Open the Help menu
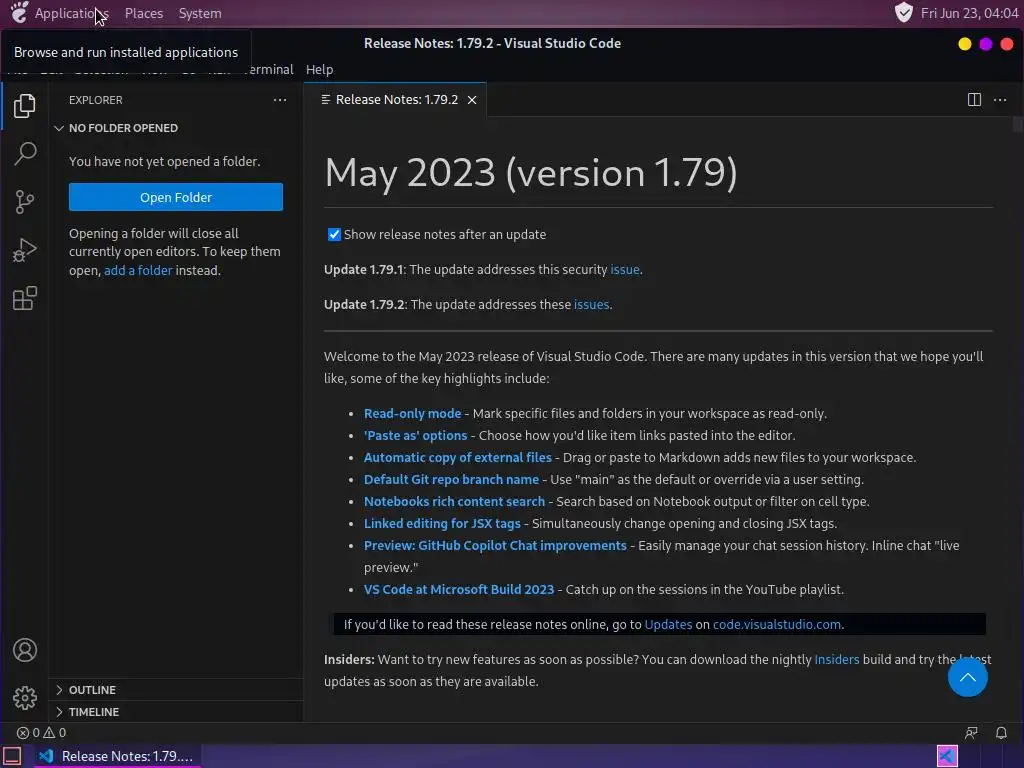This screenshot has height=768, width=1024. (x=319, y=69)
